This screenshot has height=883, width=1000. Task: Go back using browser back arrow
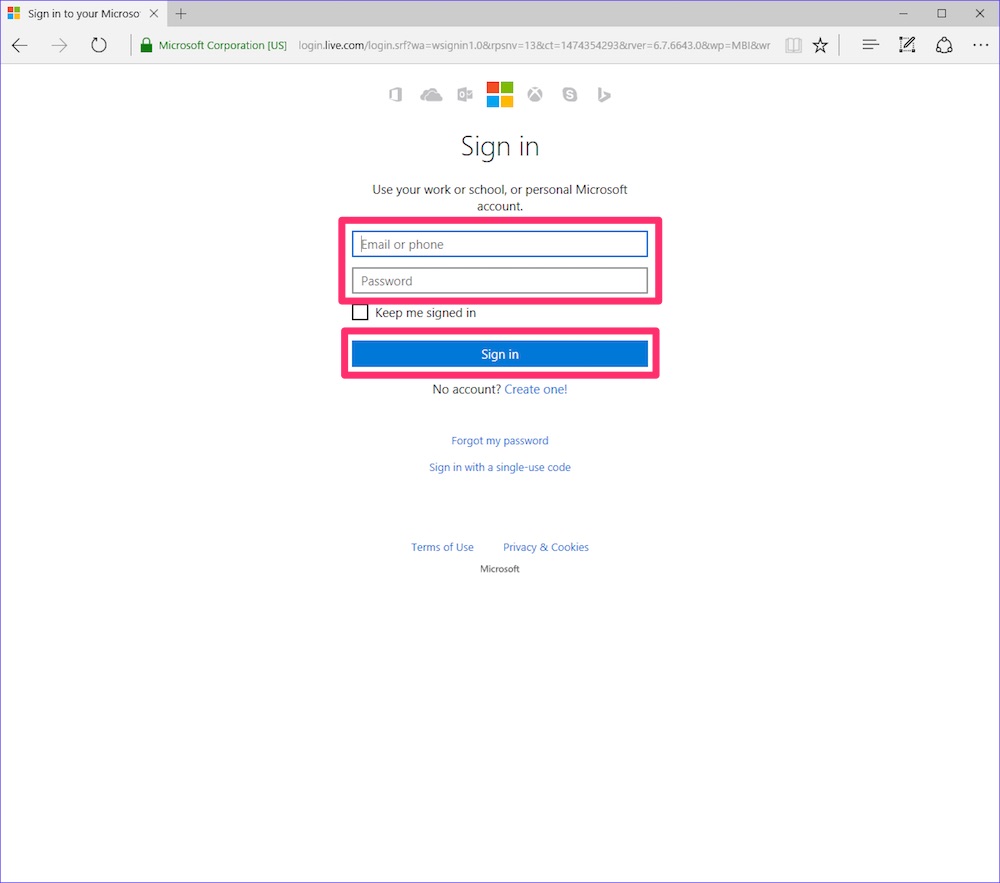(20, 45)
